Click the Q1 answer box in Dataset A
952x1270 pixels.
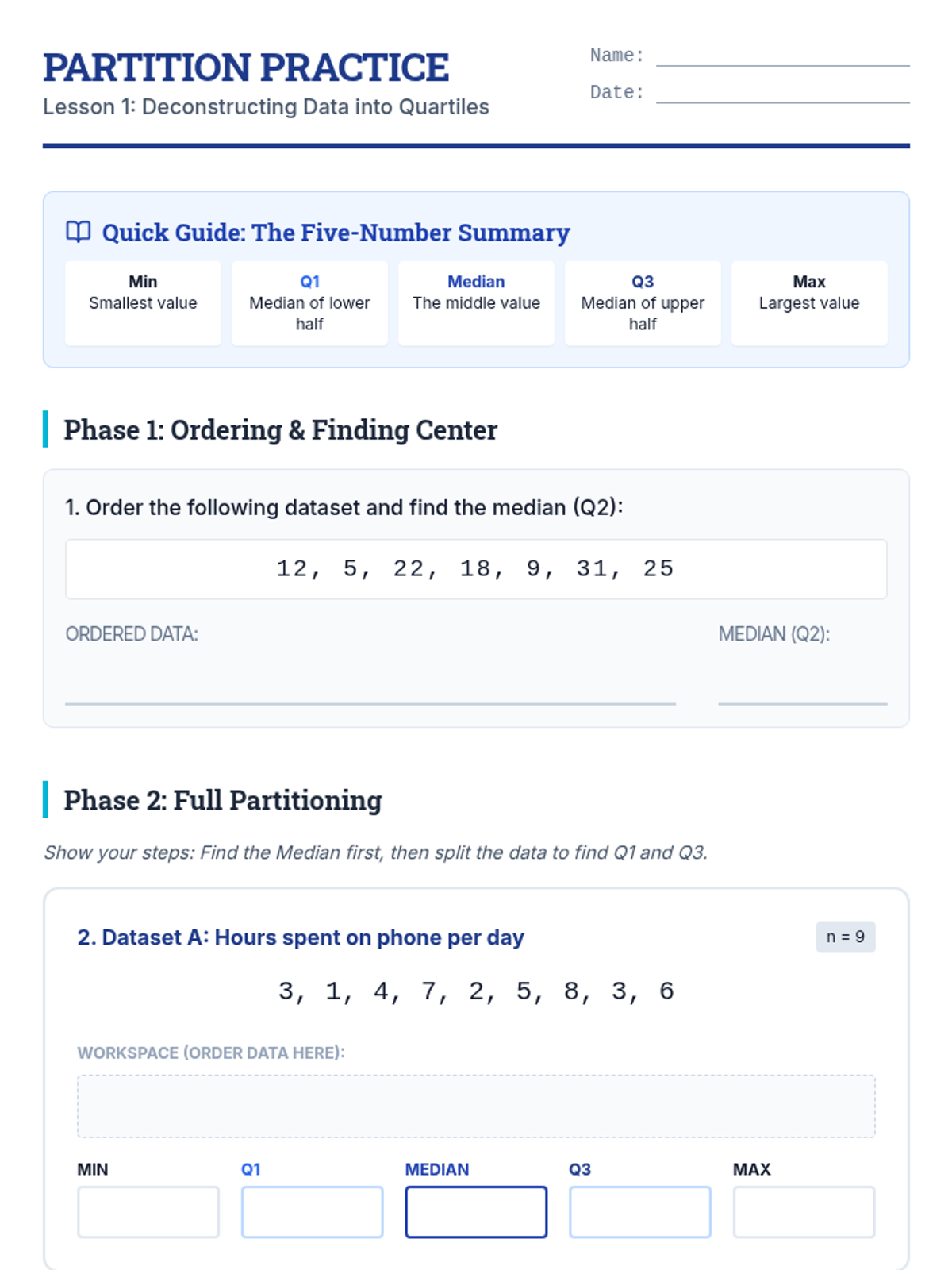[312, 1212]
